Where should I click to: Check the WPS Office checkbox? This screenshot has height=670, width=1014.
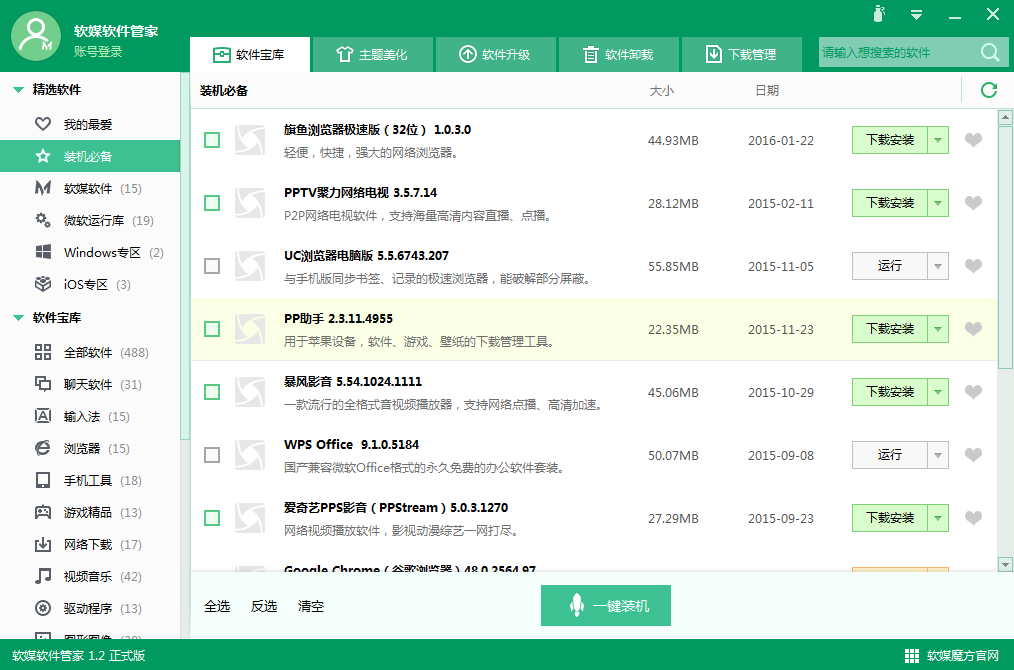211,455
